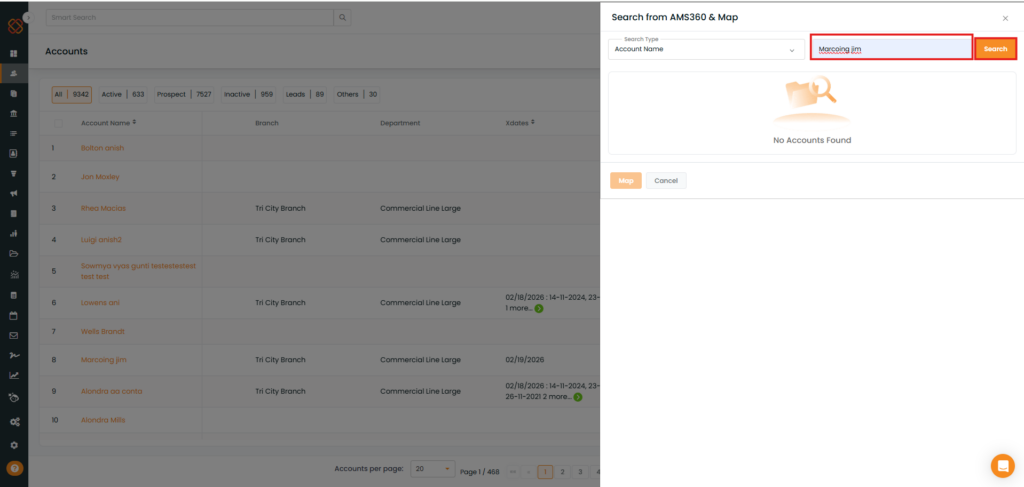Click the help question mark icon
The image size is (1024, 487).
tap(14, 468)
